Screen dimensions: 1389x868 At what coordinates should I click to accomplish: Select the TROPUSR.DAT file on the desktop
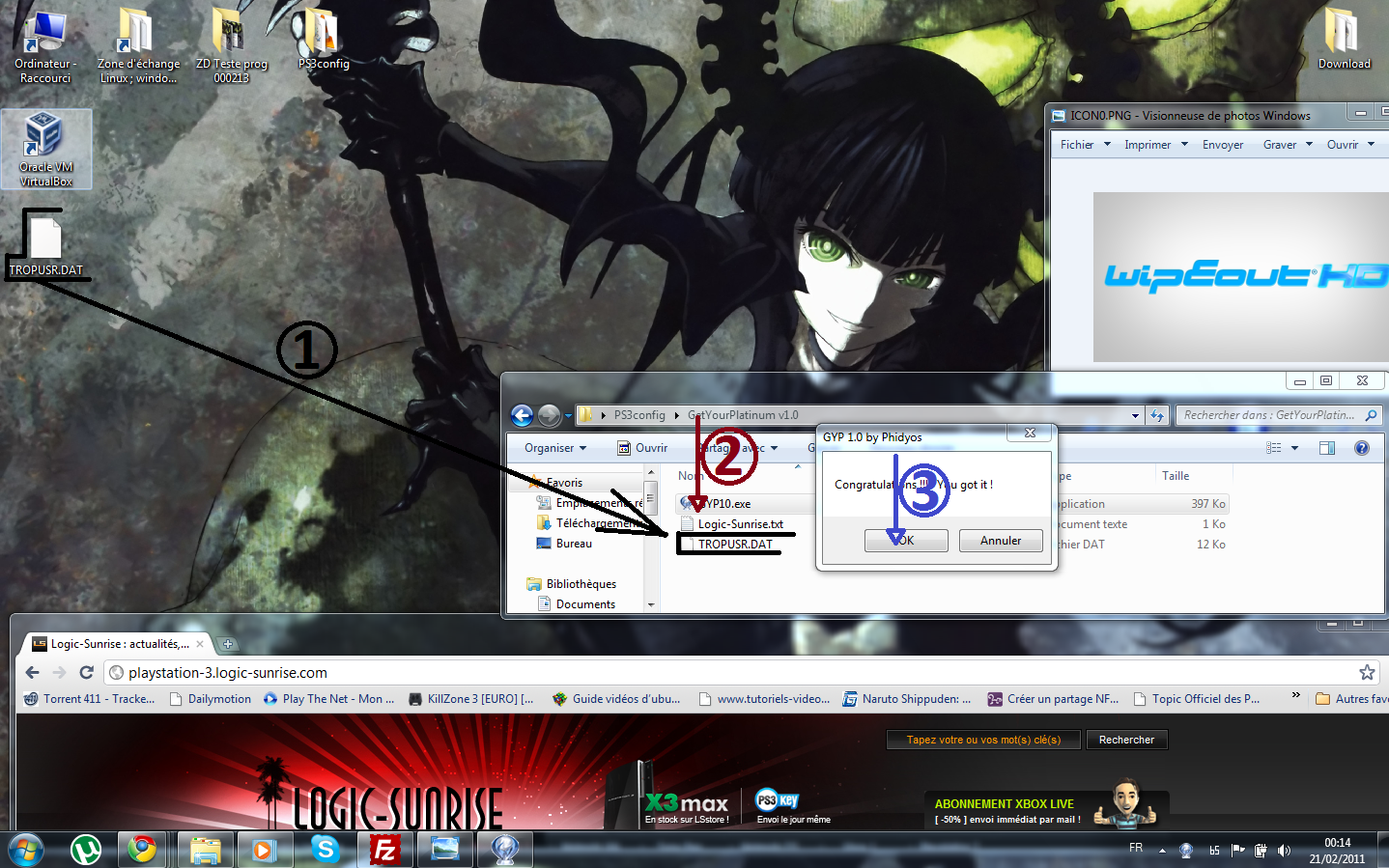pos(45,246)
